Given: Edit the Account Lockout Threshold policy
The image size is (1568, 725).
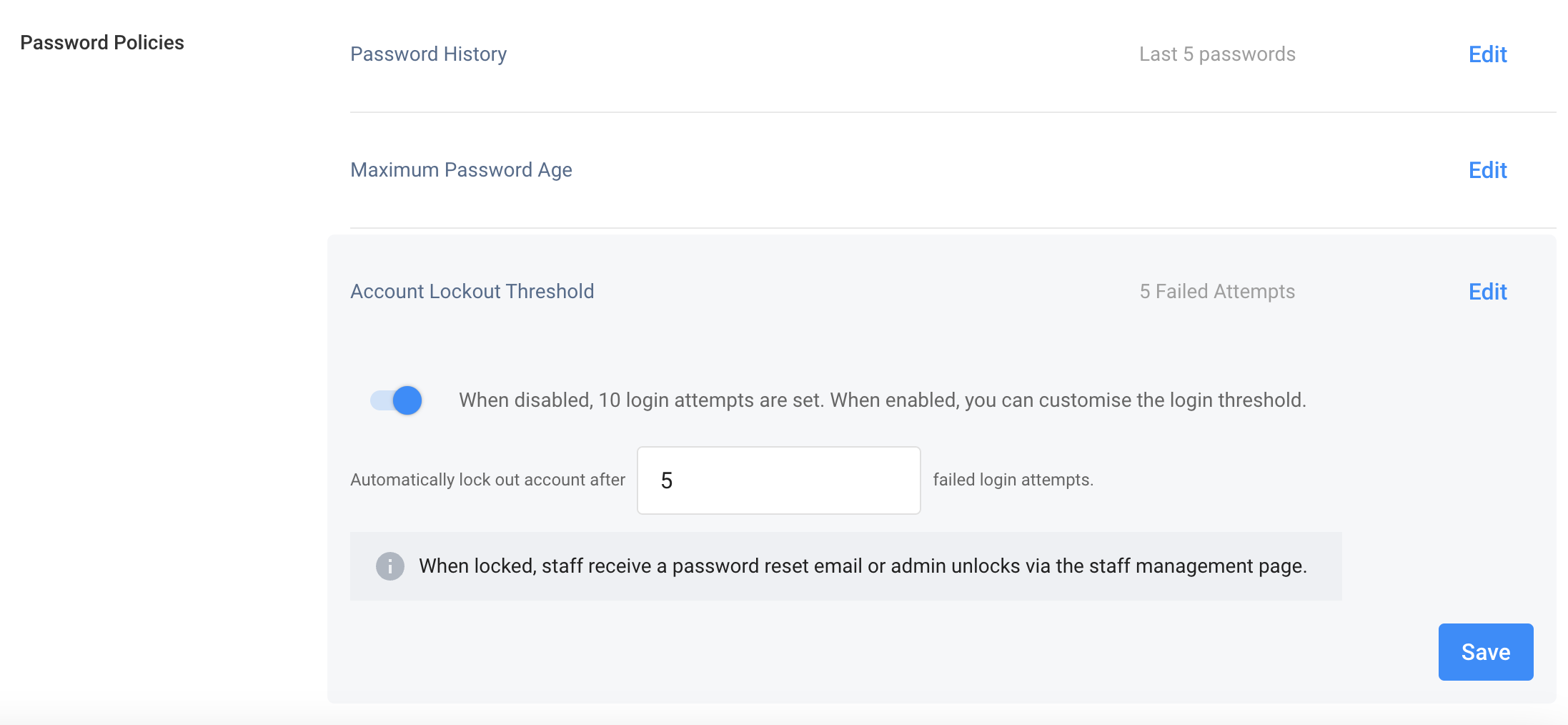Looking at the screenshot, I should (x=1487, y=292).
